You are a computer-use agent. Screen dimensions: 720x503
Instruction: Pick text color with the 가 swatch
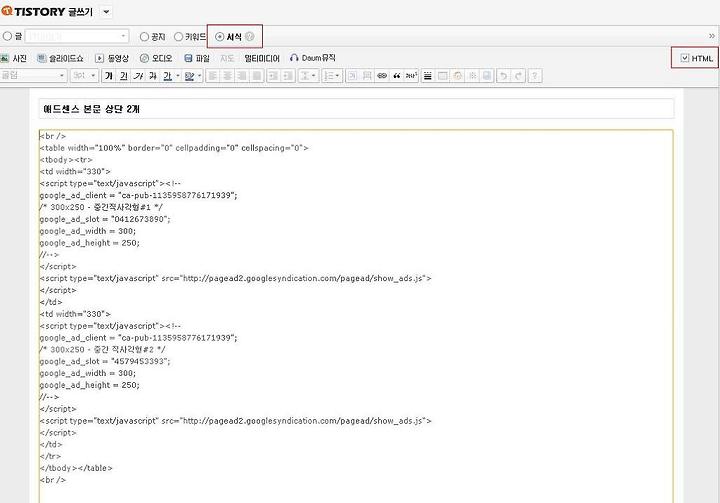168,76
